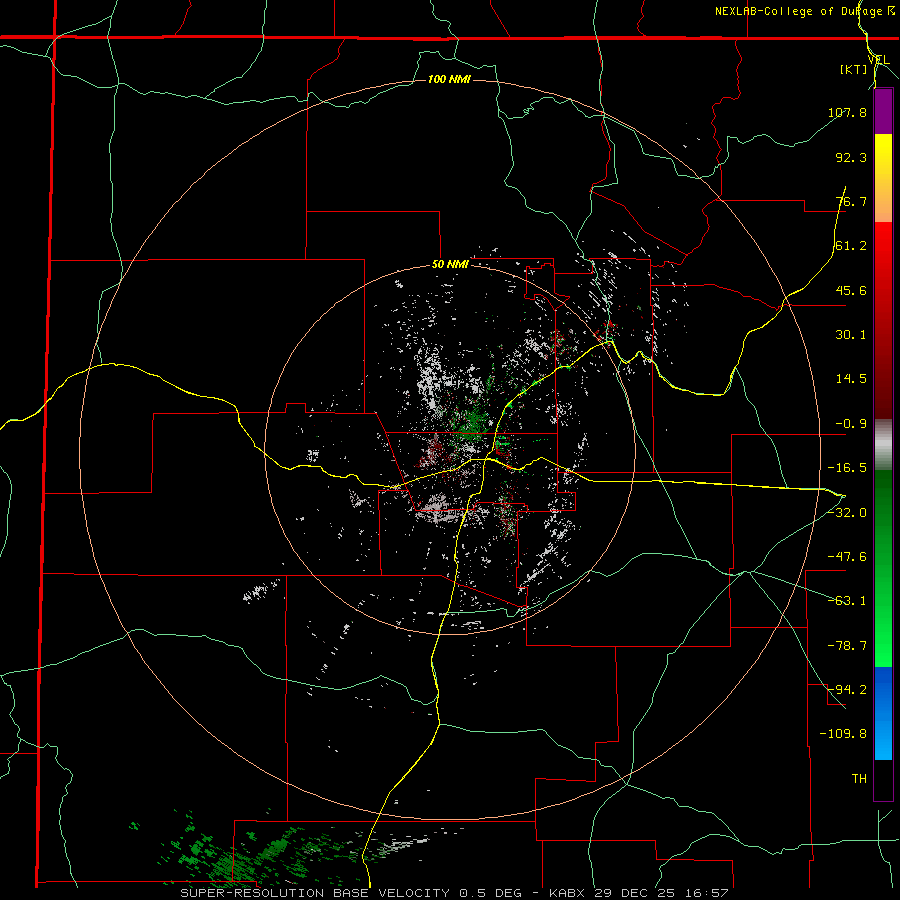Select the dark TH segment of scale
900x900 pixels.
(x=883, y=779)
